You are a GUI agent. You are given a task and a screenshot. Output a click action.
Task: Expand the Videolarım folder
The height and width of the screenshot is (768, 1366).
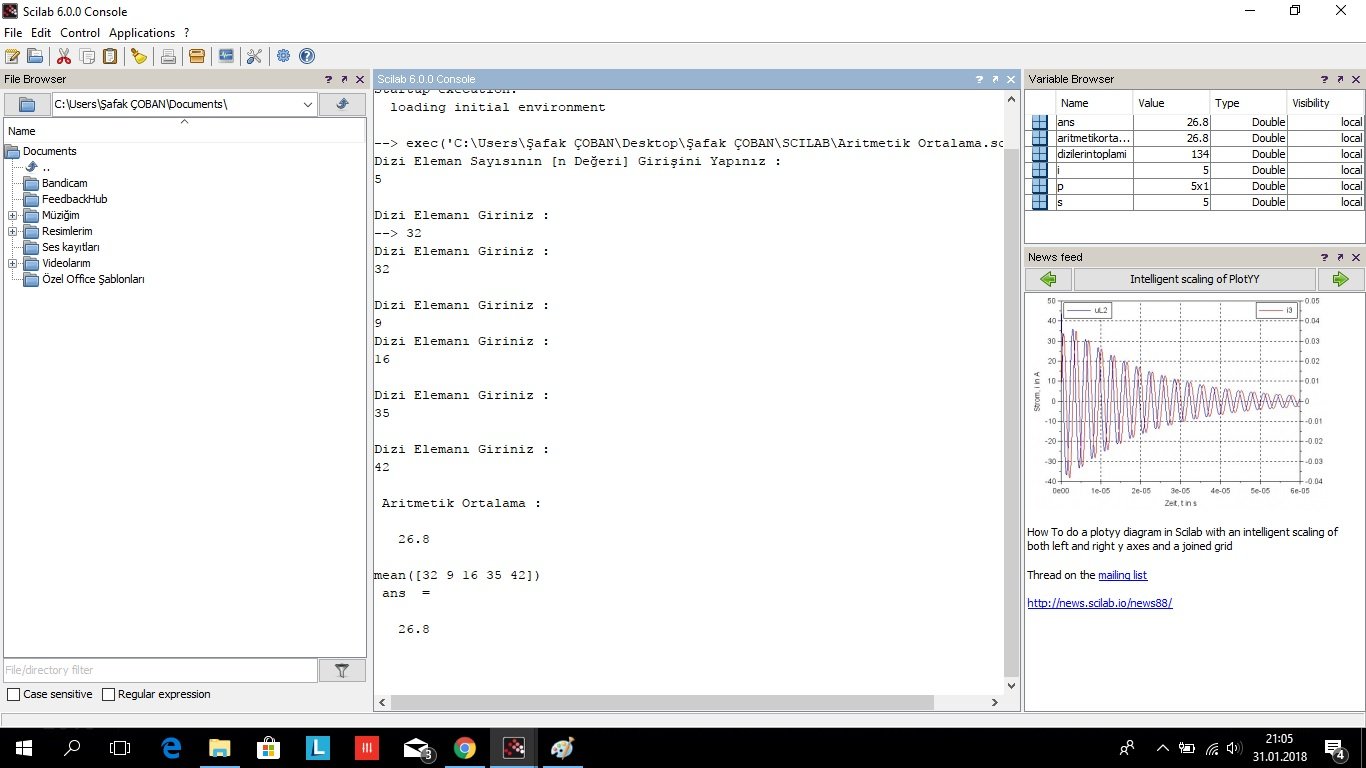pos(12,263)
